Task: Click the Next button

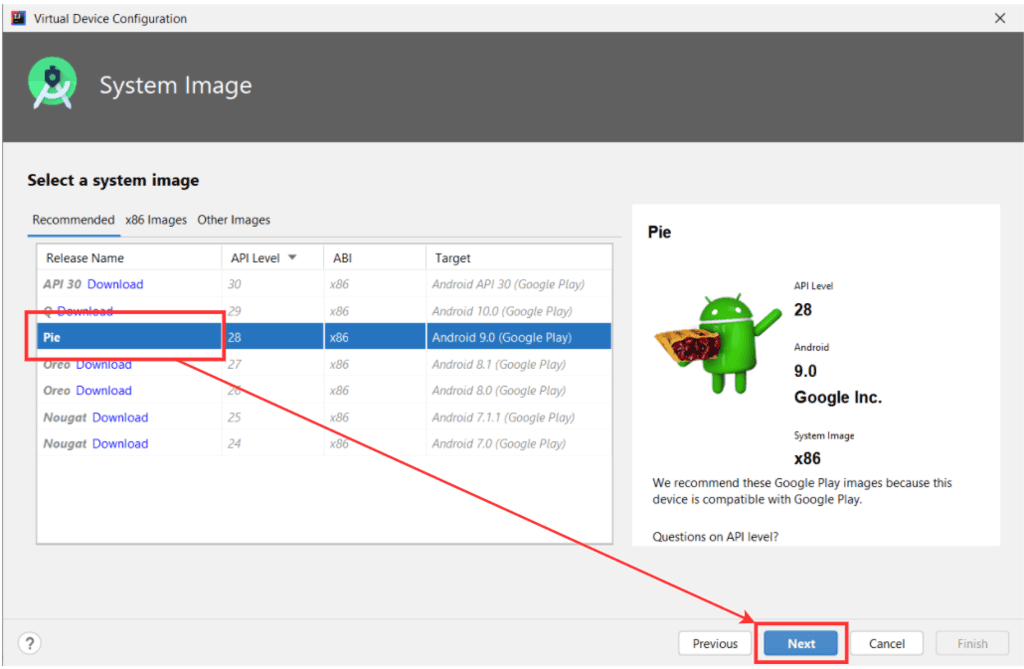Action: click(800, 643)
